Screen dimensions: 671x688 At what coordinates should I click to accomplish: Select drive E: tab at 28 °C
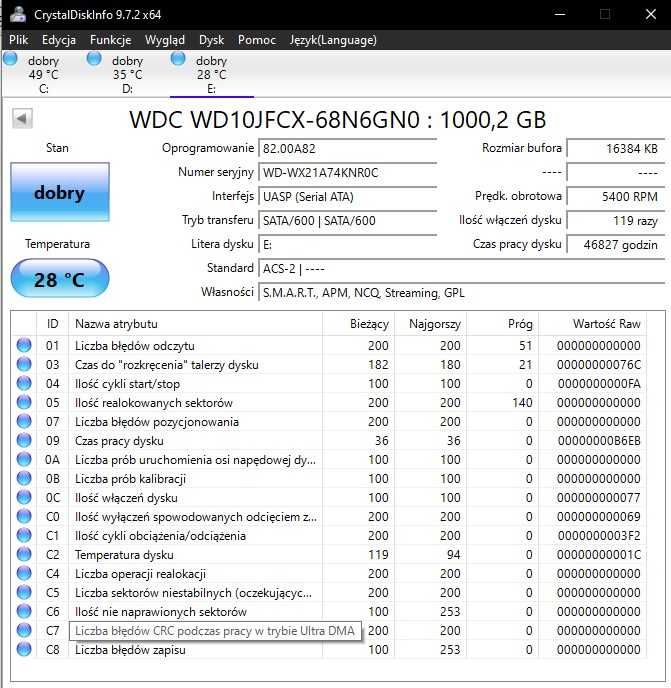click(x=212, y=74)
